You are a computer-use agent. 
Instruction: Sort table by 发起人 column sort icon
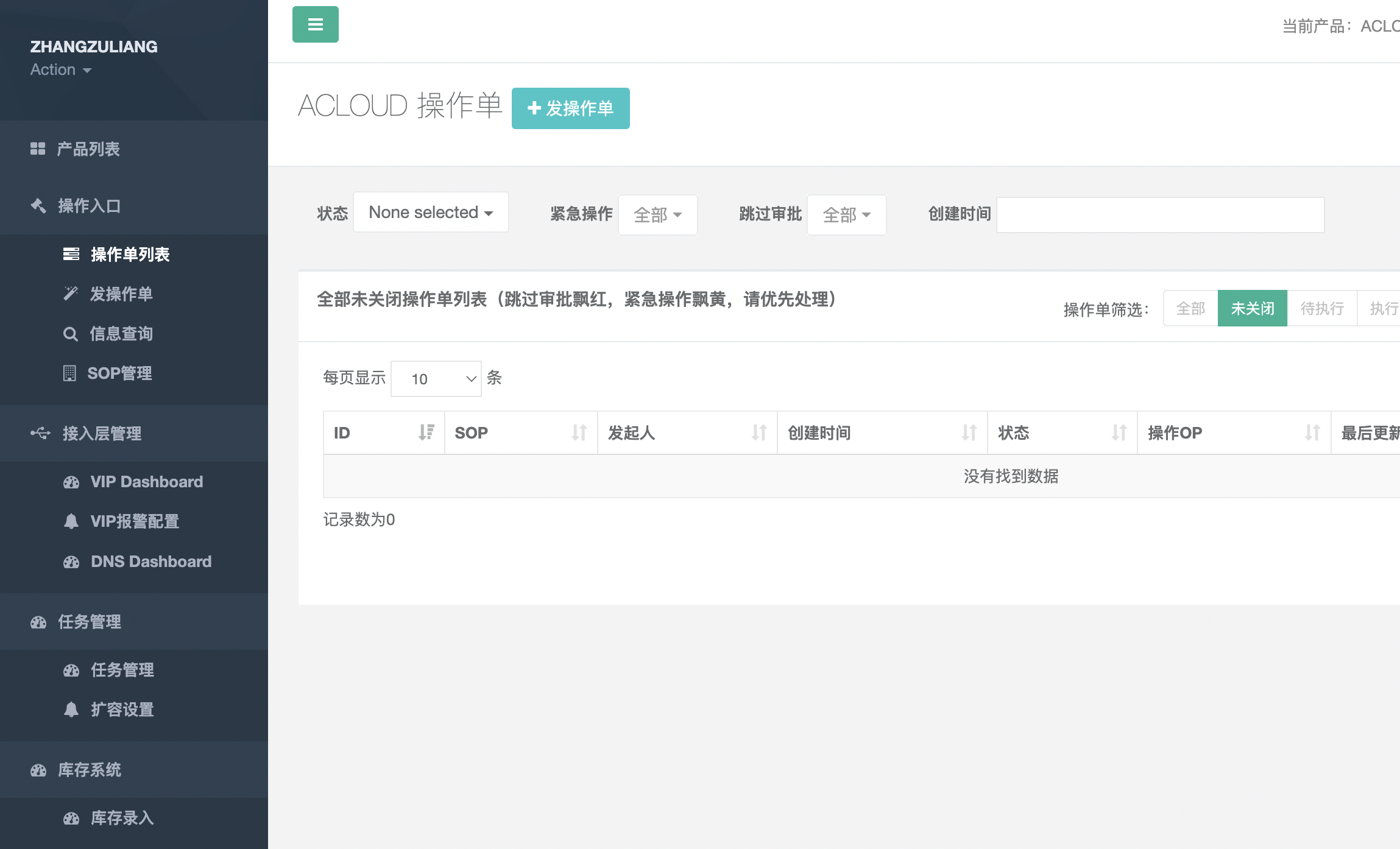[759, 432]
